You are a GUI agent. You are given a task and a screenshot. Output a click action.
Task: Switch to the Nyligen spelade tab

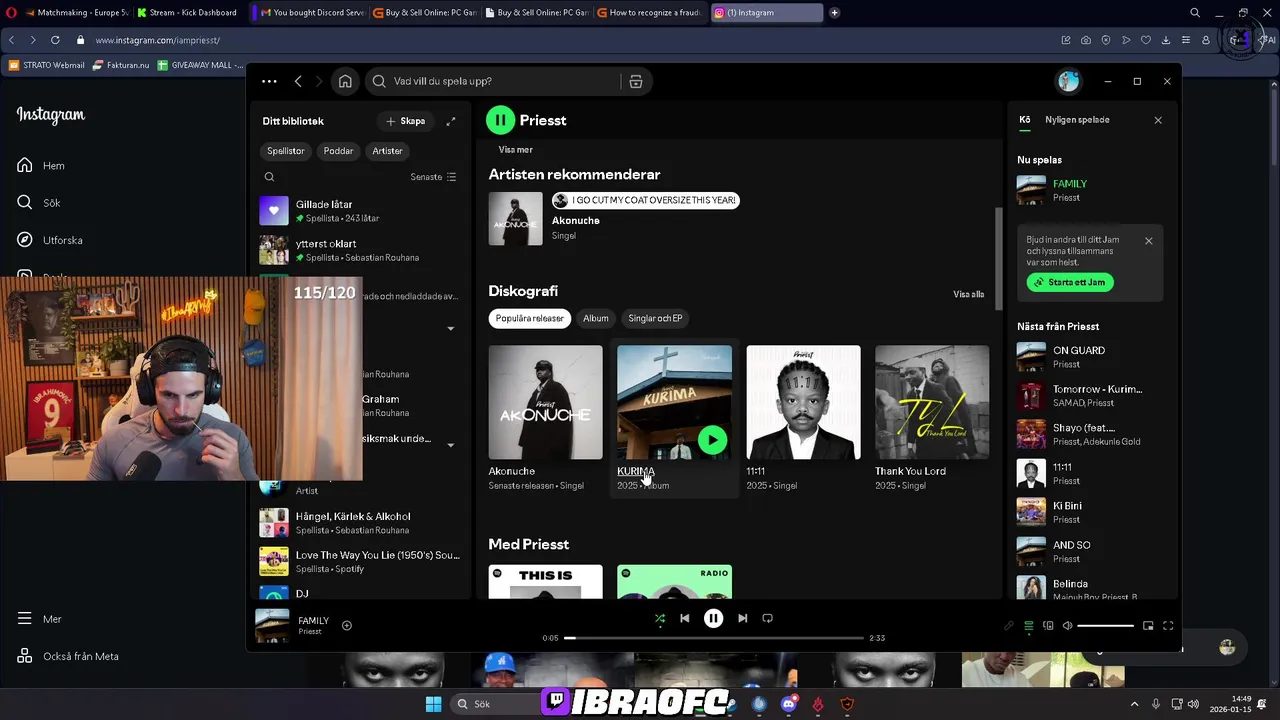[1077, 120]
